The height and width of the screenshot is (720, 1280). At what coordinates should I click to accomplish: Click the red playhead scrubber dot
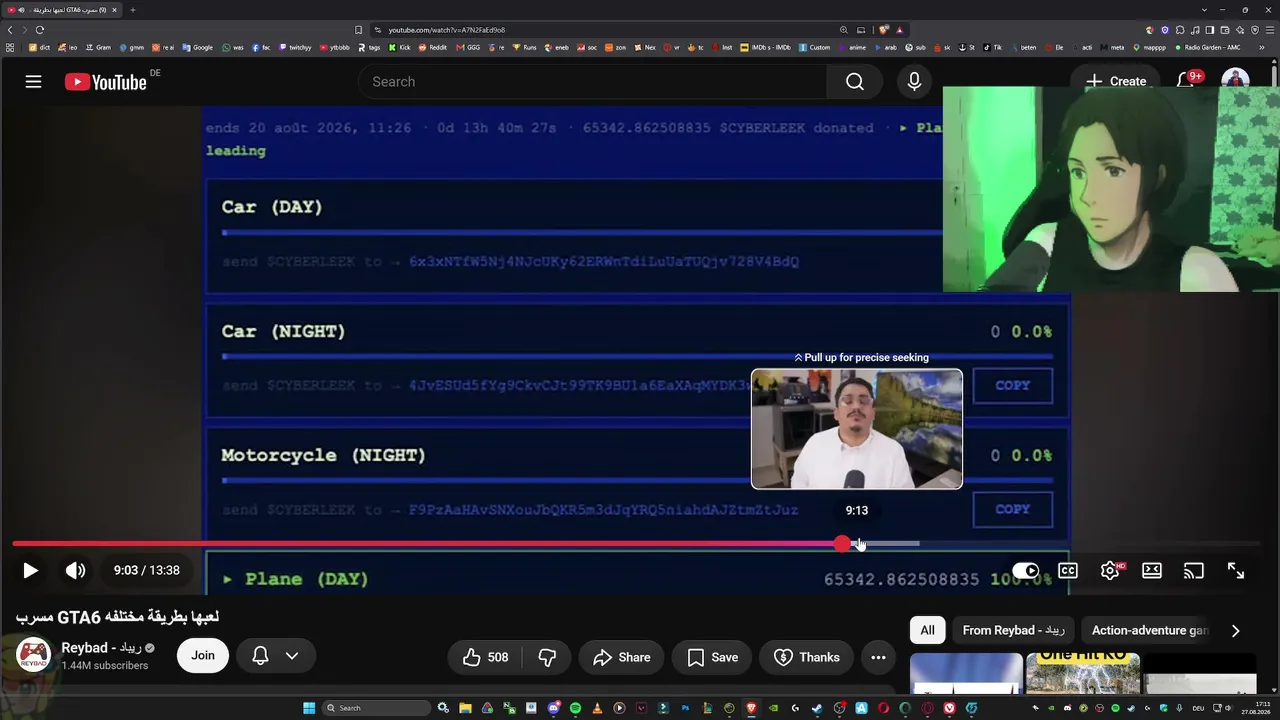coord(843,544)
